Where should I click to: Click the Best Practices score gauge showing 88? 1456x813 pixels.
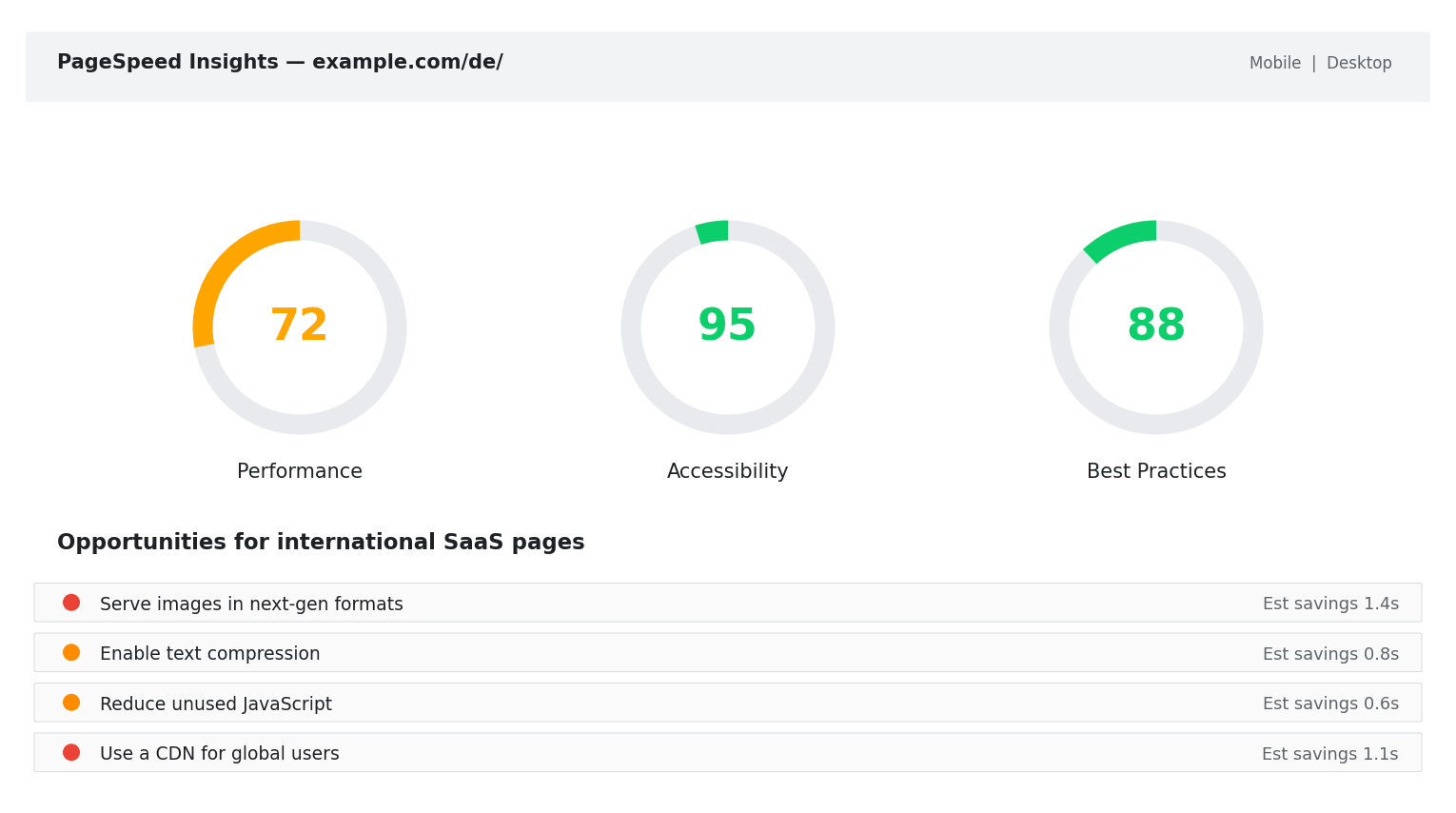pyautogui.click(x=1156, y=327)
